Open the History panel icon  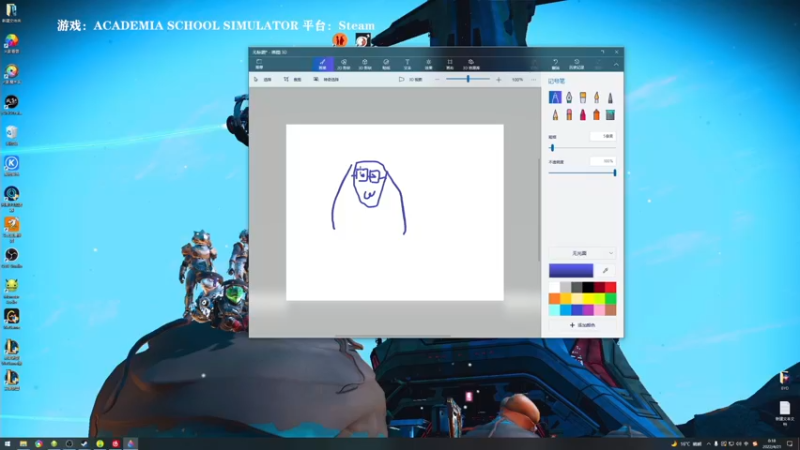(x=577, y=64)
